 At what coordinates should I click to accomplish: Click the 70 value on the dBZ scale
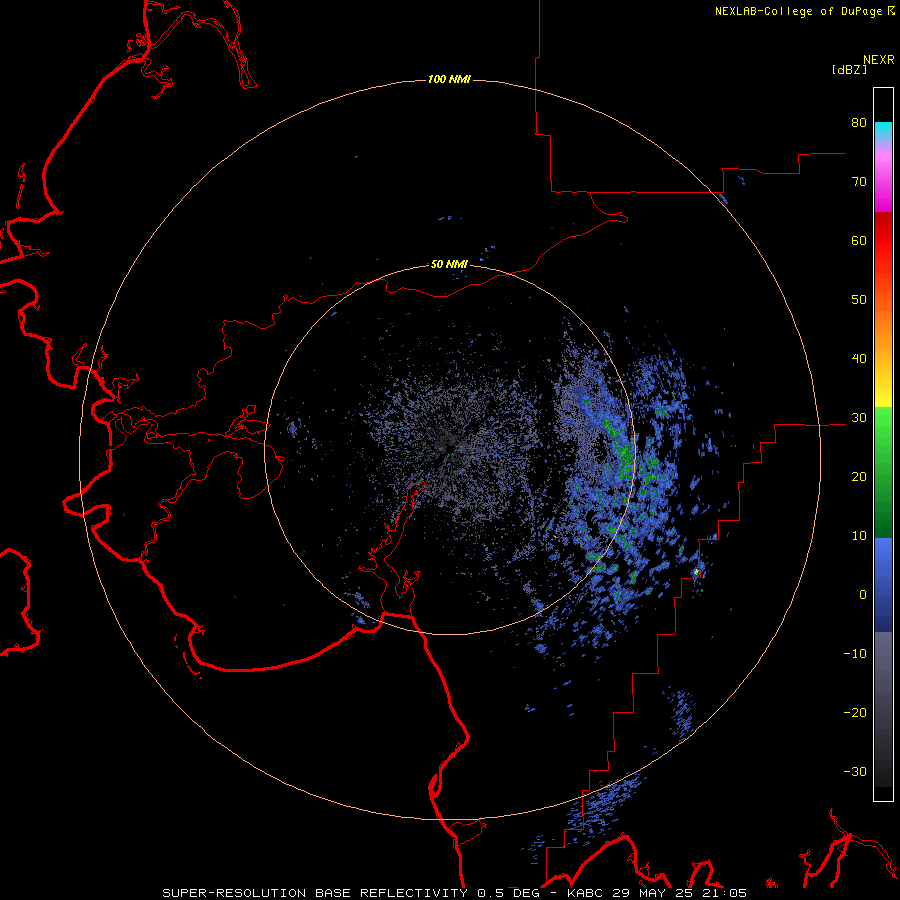(x=859, y=182)
